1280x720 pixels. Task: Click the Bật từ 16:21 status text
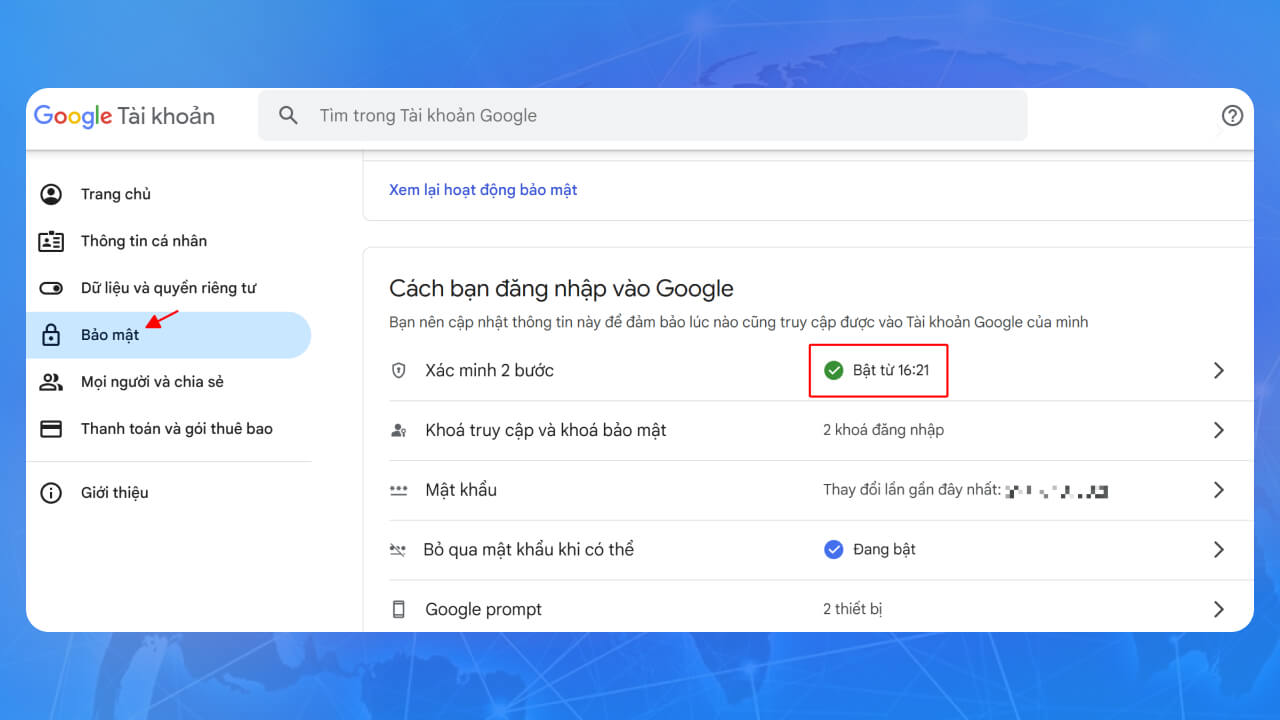coord(891,370)
